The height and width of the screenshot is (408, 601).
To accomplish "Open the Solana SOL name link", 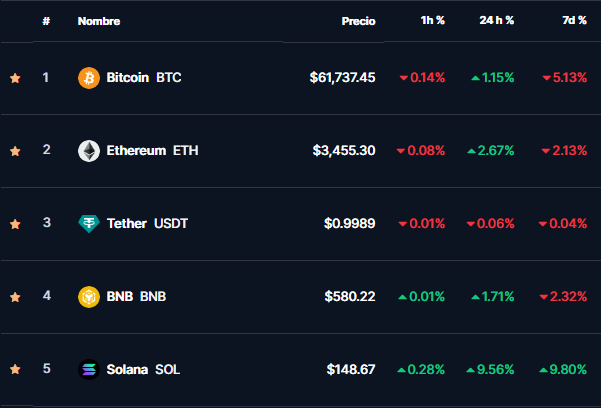I will [x=143, y=369].
